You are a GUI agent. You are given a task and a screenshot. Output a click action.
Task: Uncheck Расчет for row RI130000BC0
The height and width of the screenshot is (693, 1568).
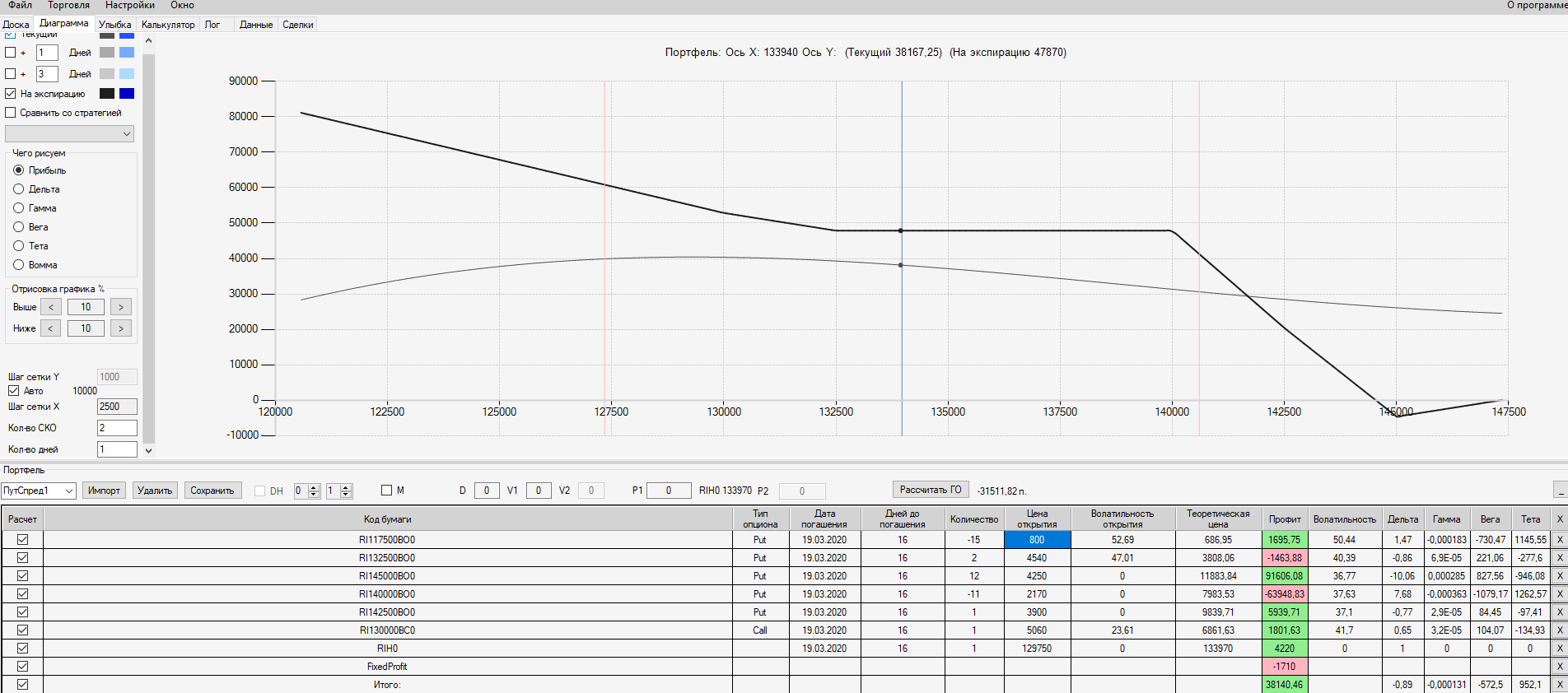[x=22, y=630]
